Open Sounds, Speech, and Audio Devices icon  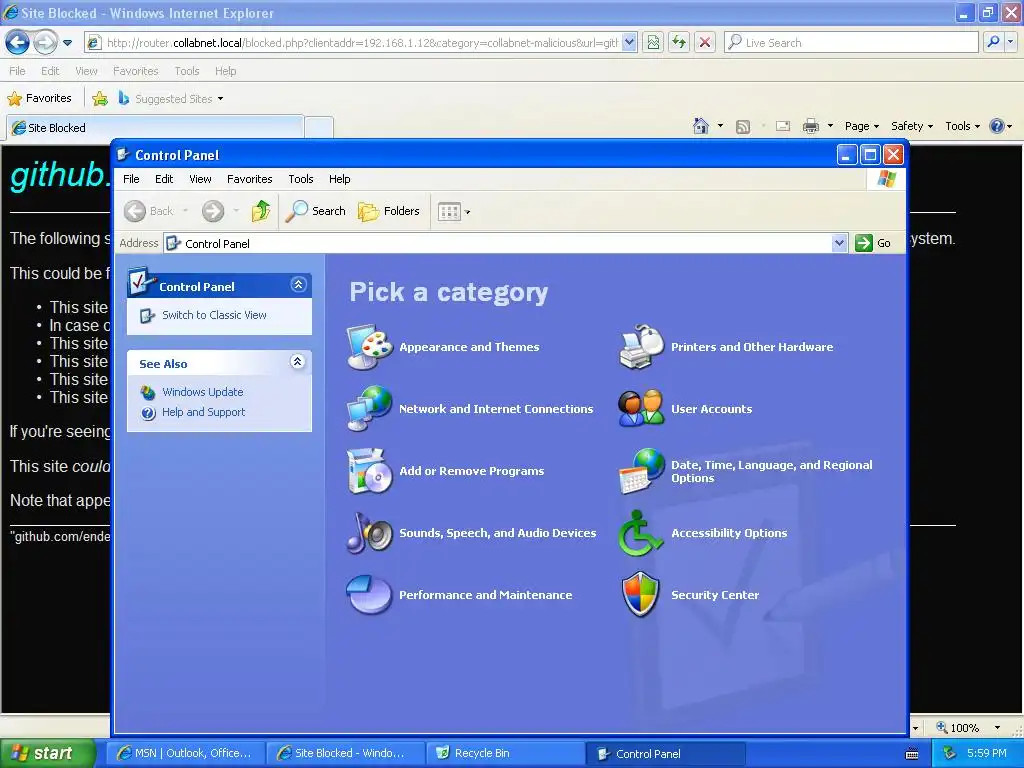(370, 533)
